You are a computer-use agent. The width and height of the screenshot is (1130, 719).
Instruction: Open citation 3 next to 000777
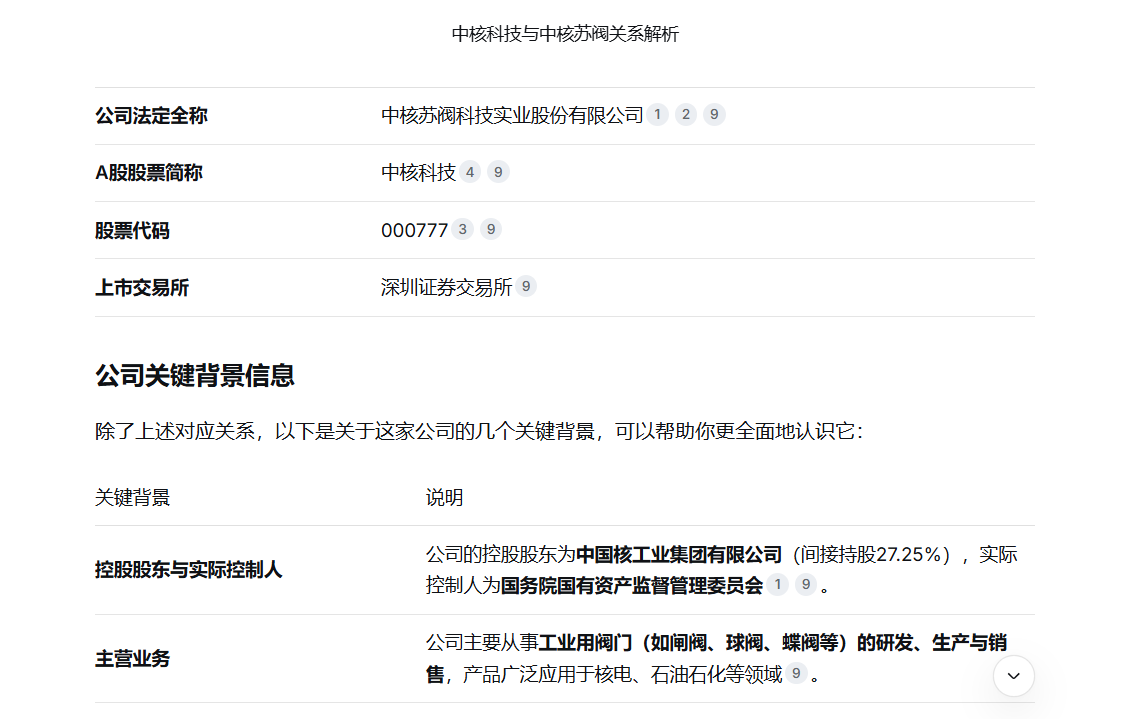463,229
